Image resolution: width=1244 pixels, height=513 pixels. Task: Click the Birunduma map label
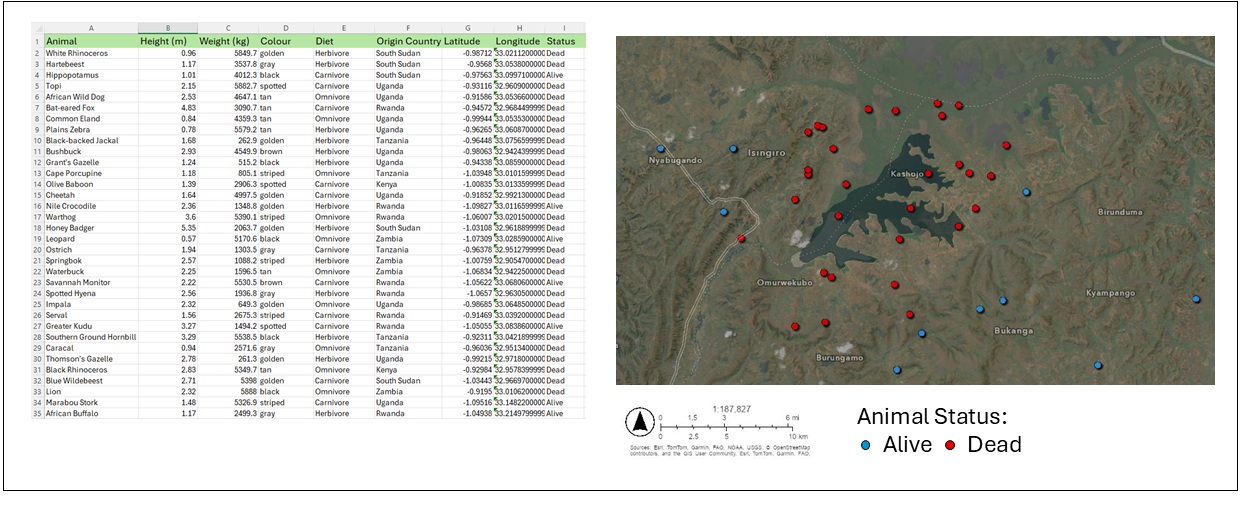tap(1119, 212)
